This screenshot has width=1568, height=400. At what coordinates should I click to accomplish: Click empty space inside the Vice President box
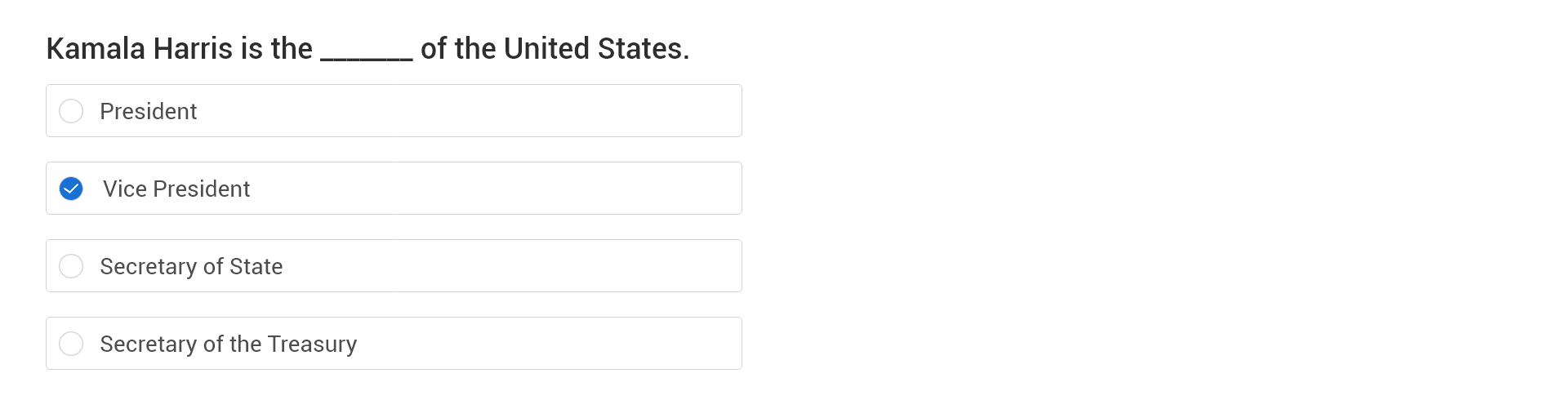[490, 189]
